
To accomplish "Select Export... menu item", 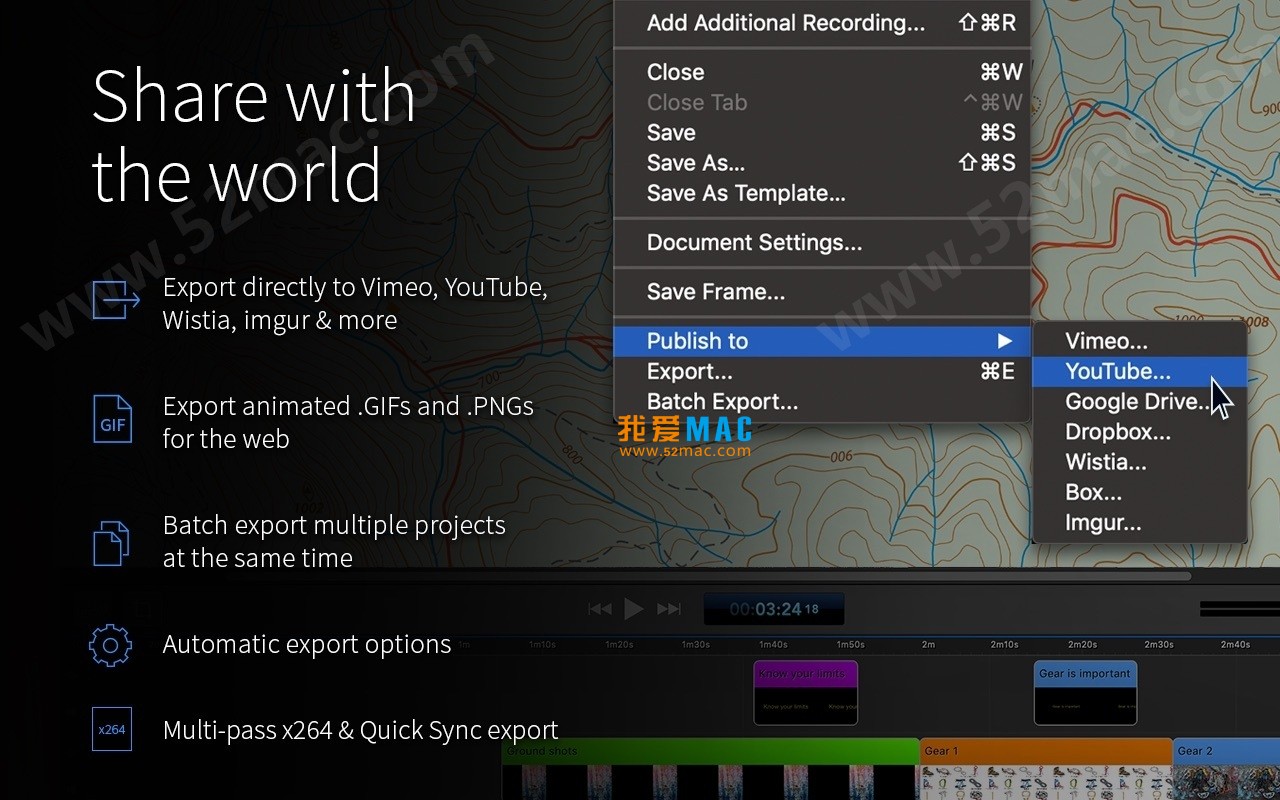I will 822,371.
